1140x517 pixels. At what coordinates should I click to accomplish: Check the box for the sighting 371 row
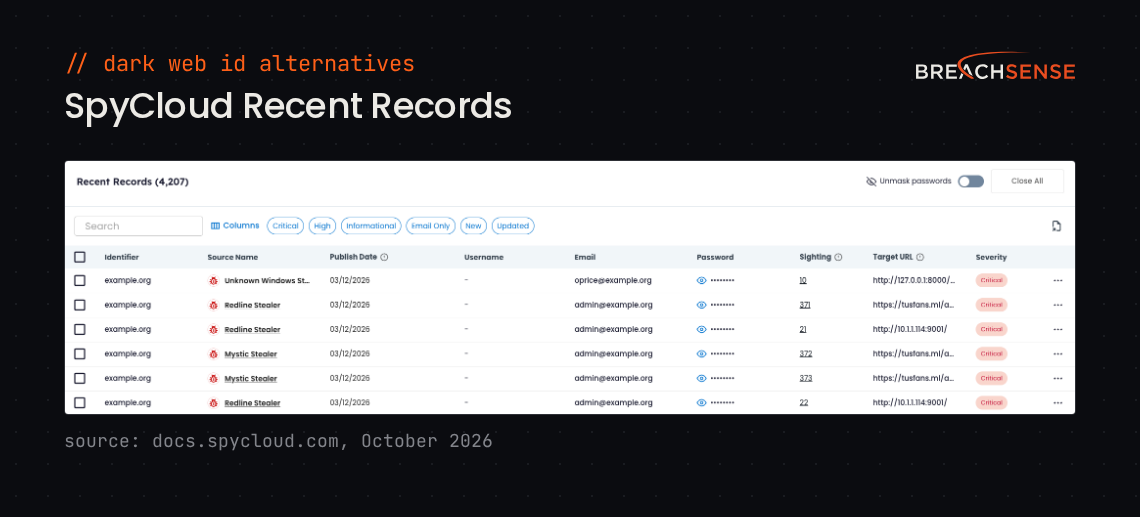pos(80,305)
